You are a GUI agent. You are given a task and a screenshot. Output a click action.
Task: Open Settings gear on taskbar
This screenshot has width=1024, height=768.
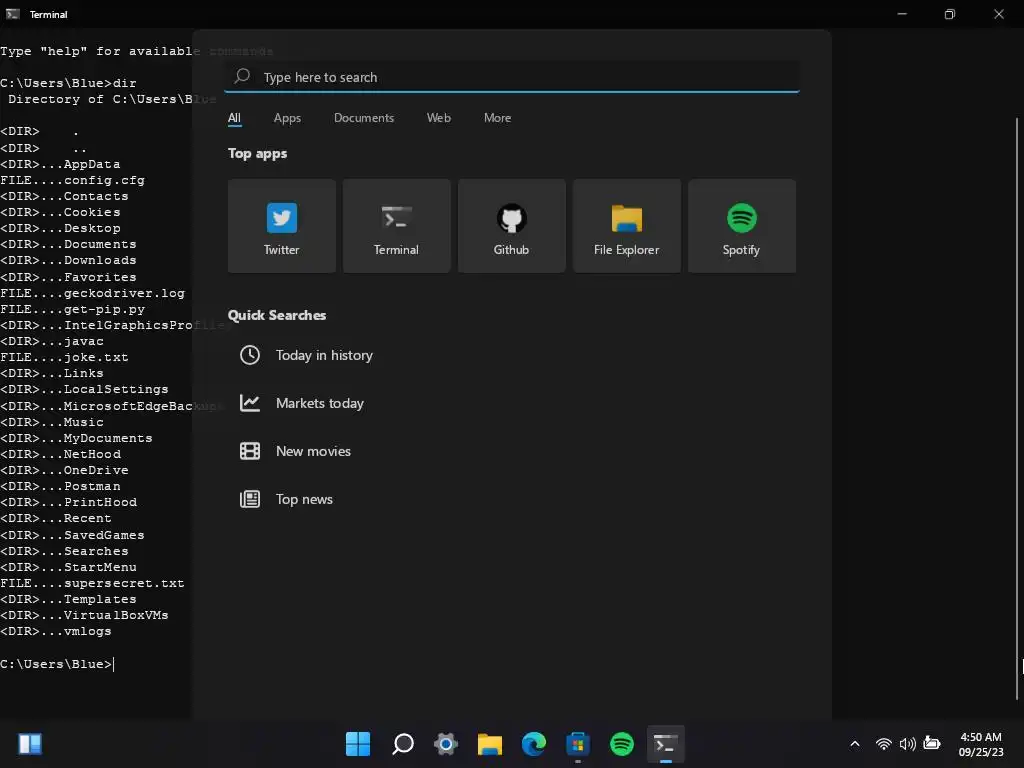[x=446, y=744]
